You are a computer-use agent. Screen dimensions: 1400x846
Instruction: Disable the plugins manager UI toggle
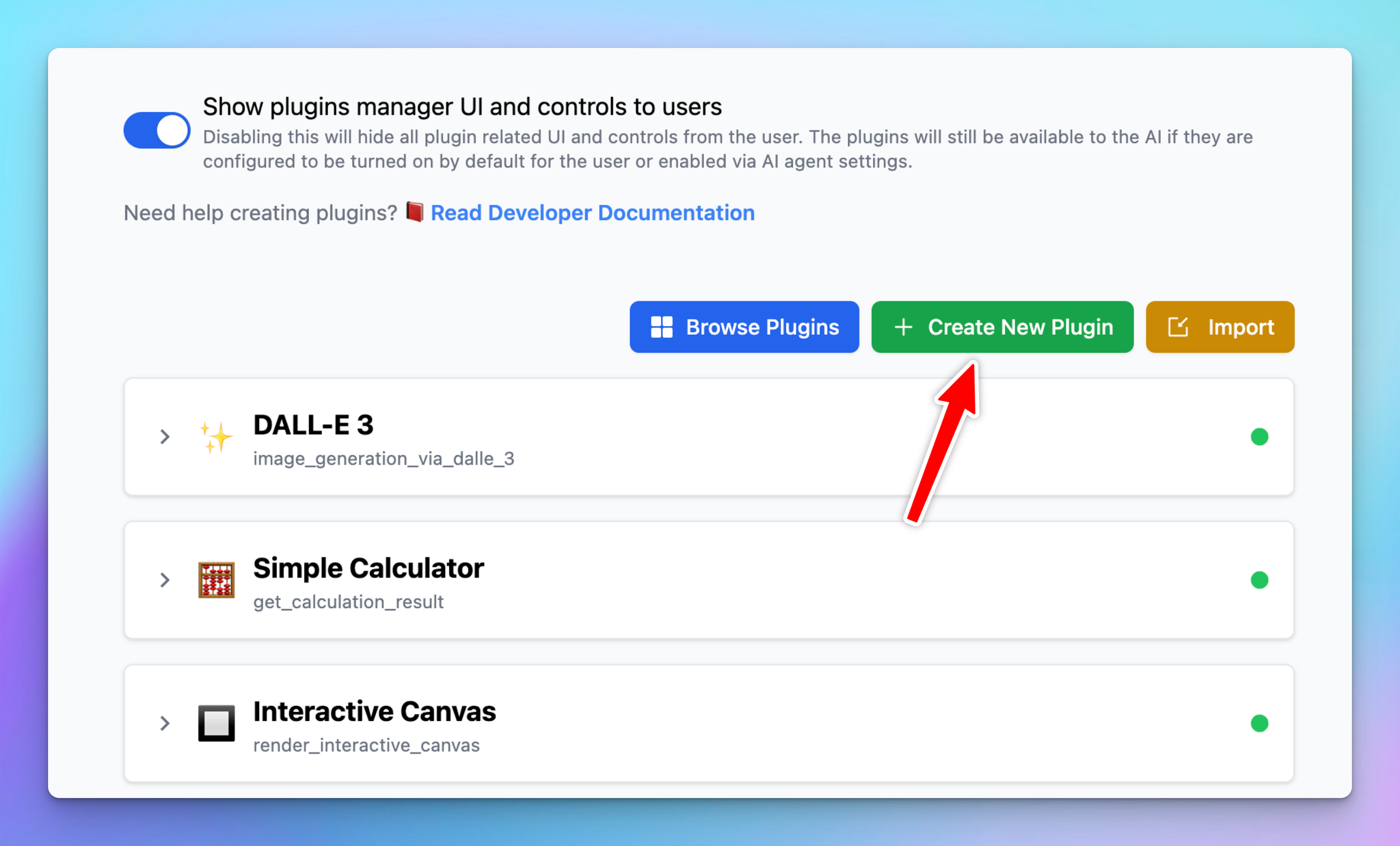pos(156,130)
